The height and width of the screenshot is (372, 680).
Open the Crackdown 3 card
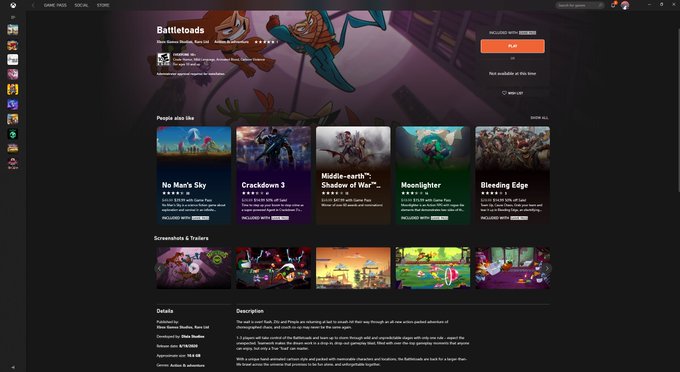point(273,175)
